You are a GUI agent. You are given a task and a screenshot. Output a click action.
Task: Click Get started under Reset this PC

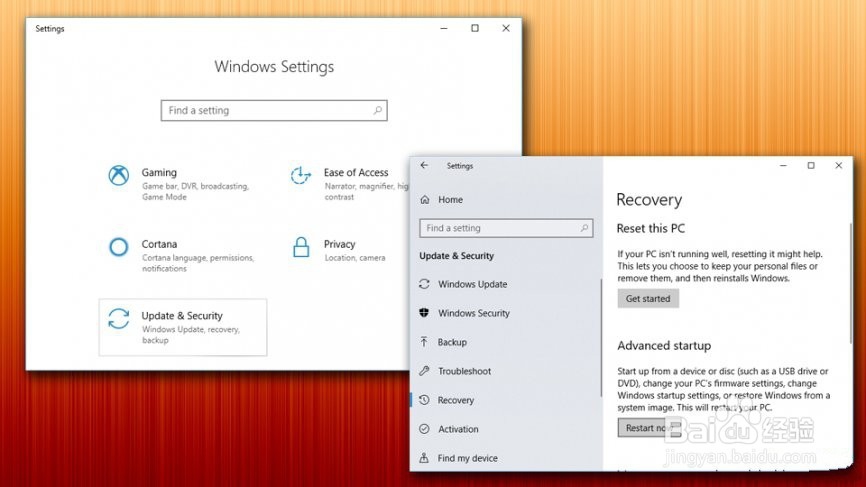(x=648, y=299)
